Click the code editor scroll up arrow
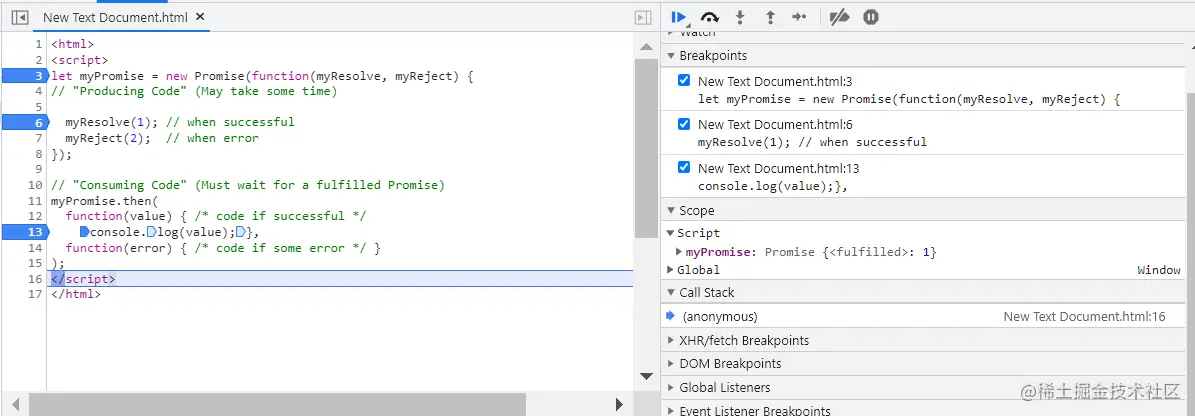Screen dimensions: 1195x416 pyautogui.click(x=646, y=47)
